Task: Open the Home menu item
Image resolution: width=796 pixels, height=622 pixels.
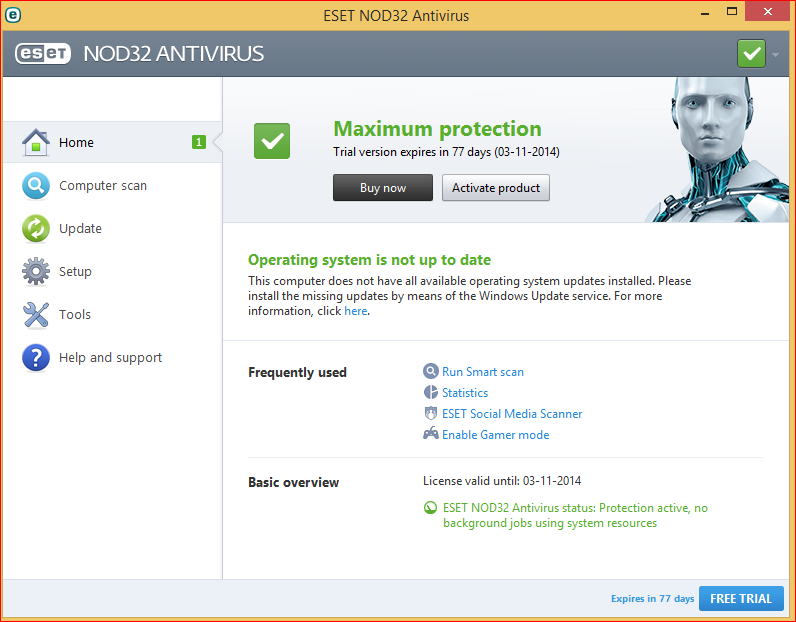Action: 112,142
